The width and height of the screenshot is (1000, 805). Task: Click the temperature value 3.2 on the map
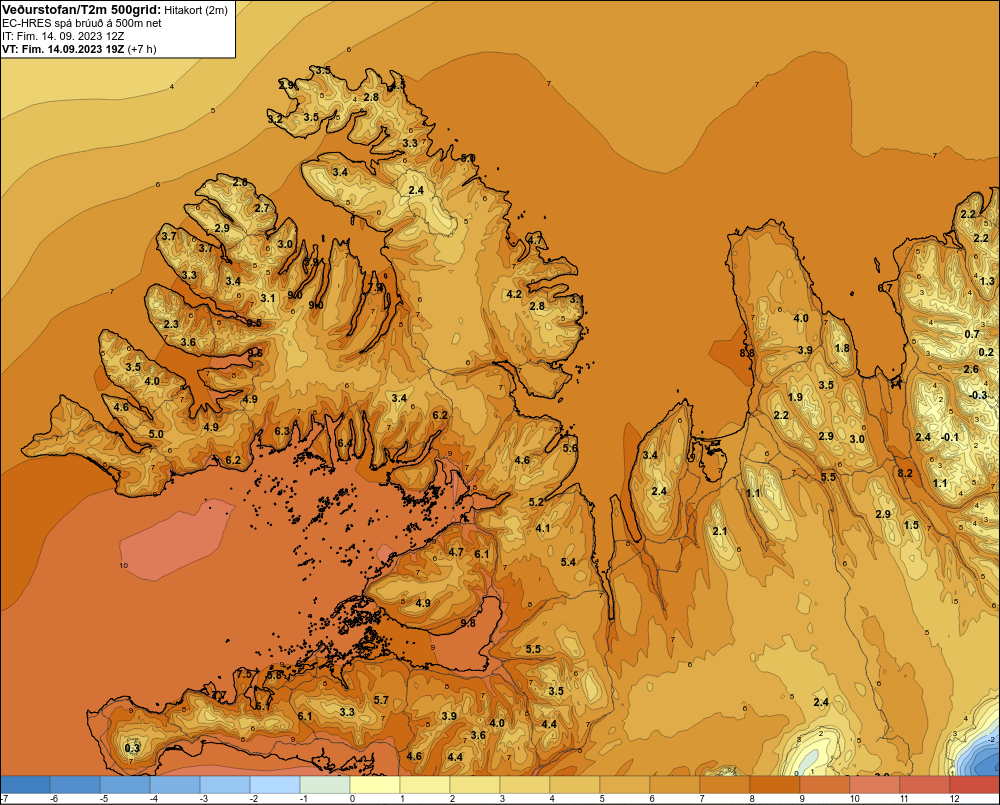[x=275, y=119]
